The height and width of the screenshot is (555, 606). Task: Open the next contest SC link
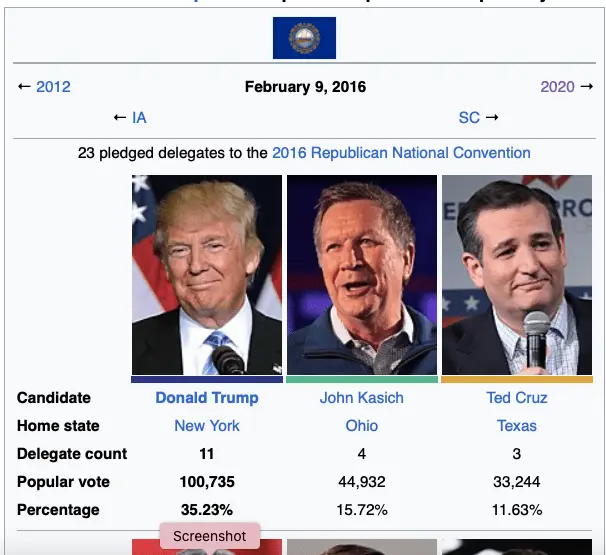(x=469, y=118)
